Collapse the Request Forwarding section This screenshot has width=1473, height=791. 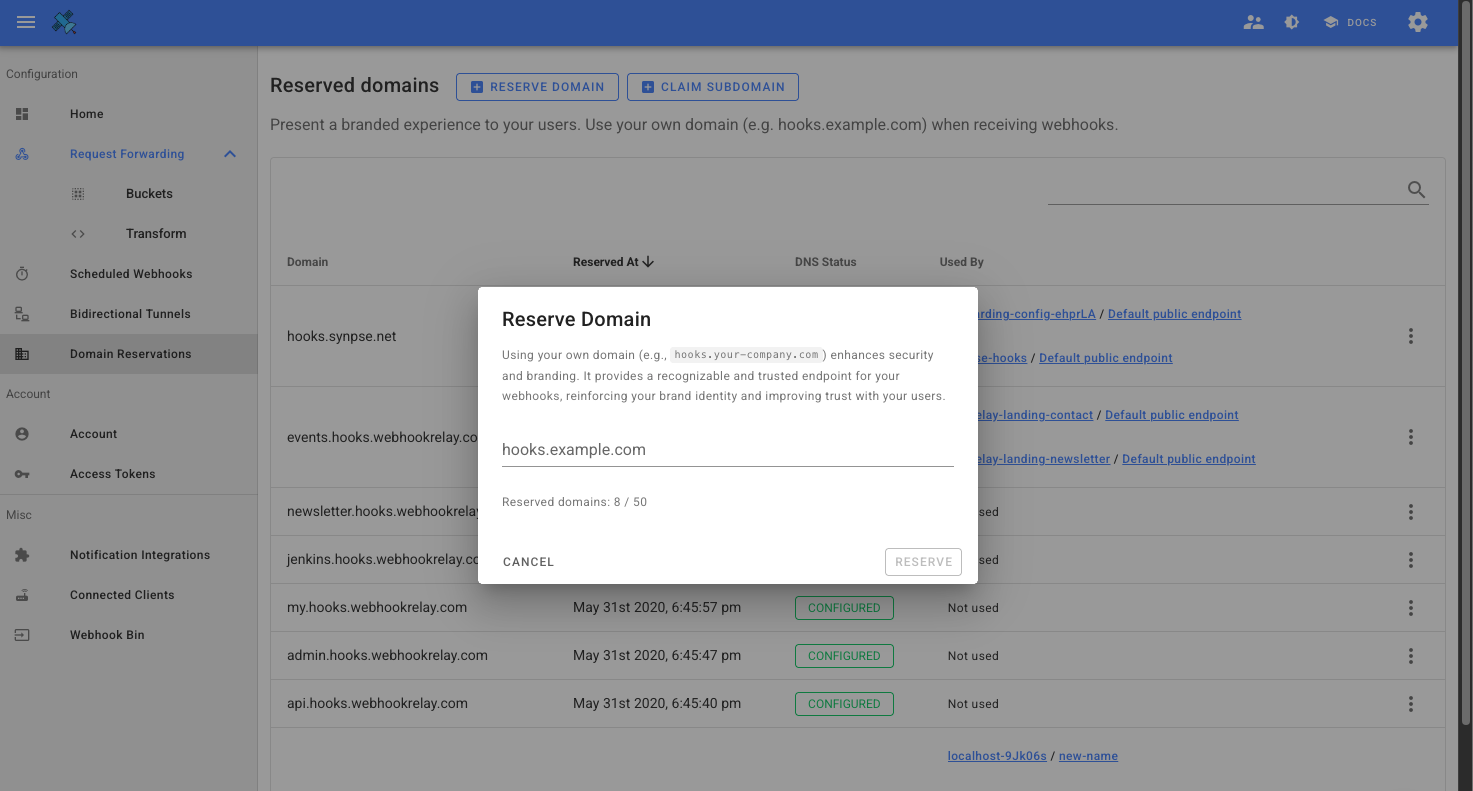tap(229, 154)
